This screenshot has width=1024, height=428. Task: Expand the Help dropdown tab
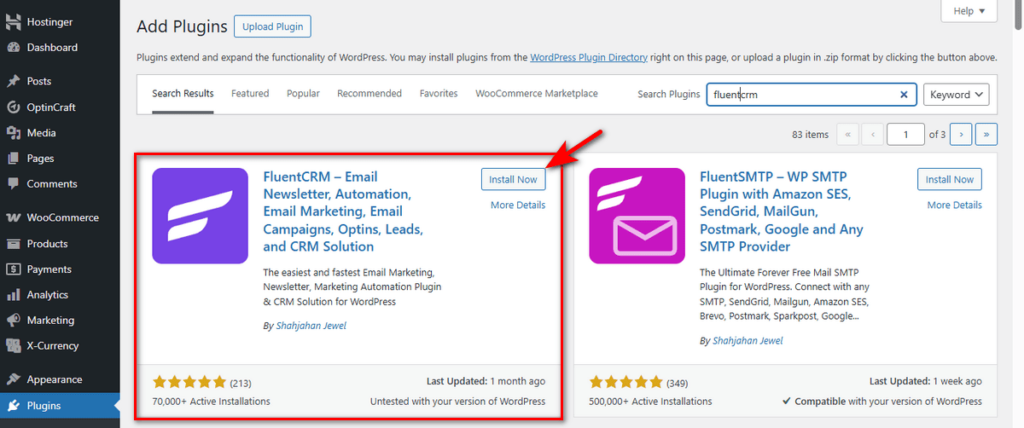tap(968, 11)
